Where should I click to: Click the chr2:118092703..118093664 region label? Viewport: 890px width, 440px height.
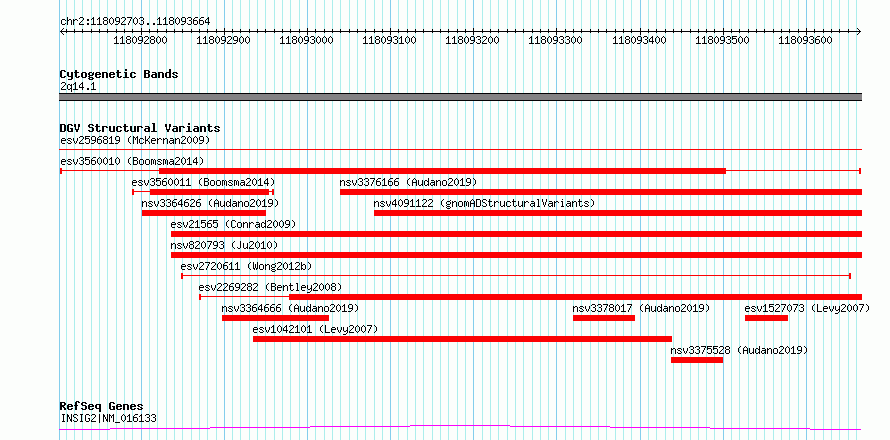point(135,22)
